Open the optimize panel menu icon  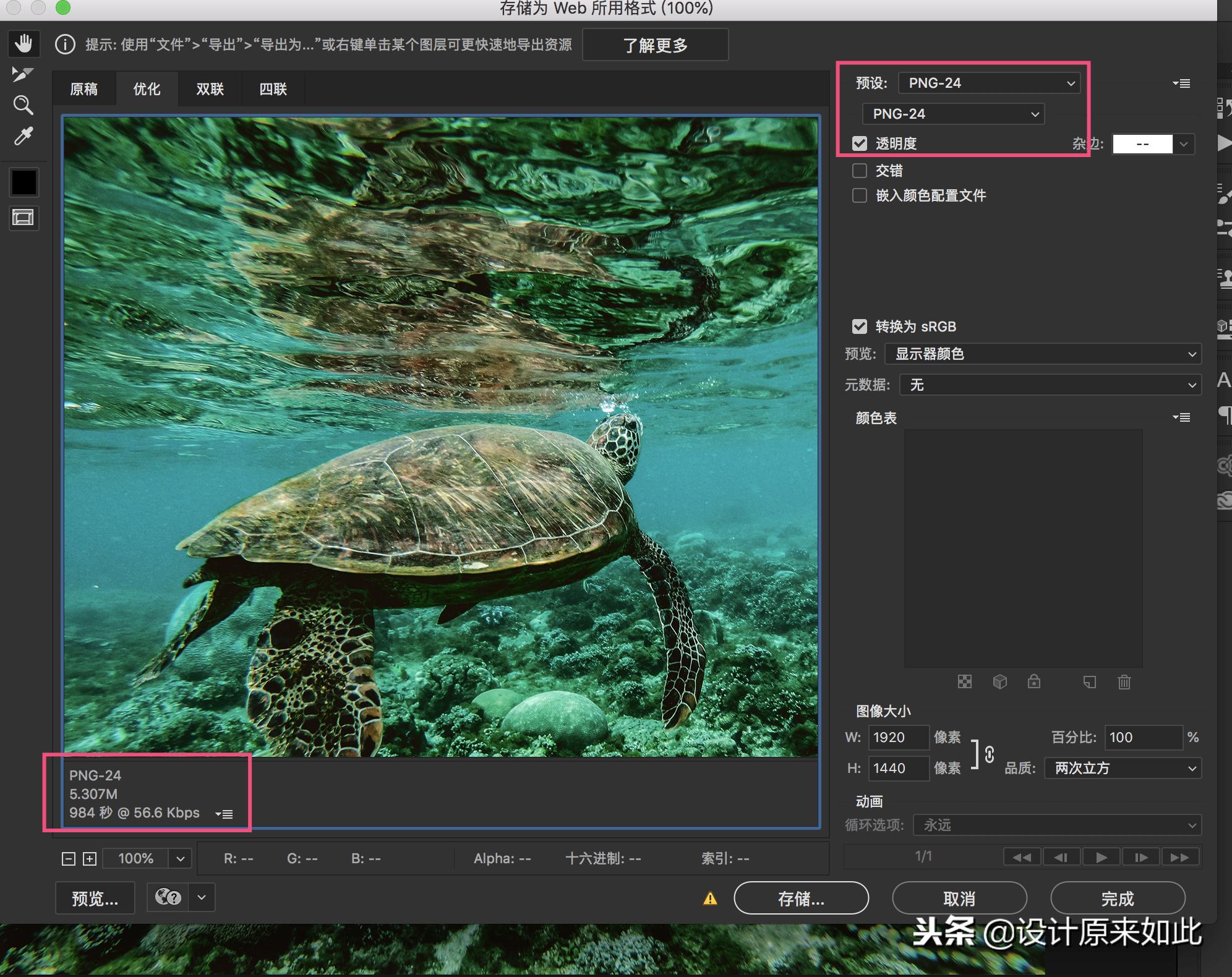(1181, 83)
